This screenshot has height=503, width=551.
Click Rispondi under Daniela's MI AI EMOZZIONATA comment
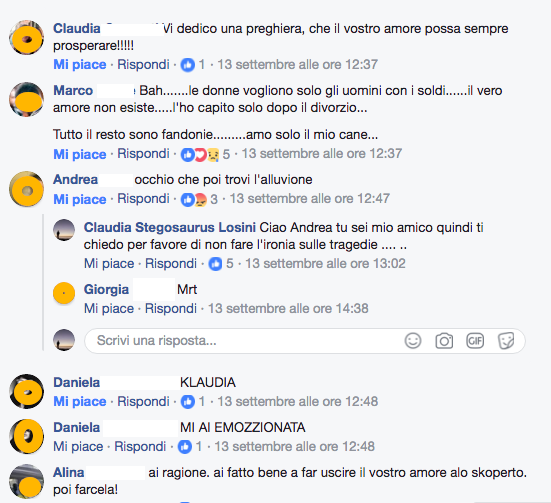click(140, 446)
